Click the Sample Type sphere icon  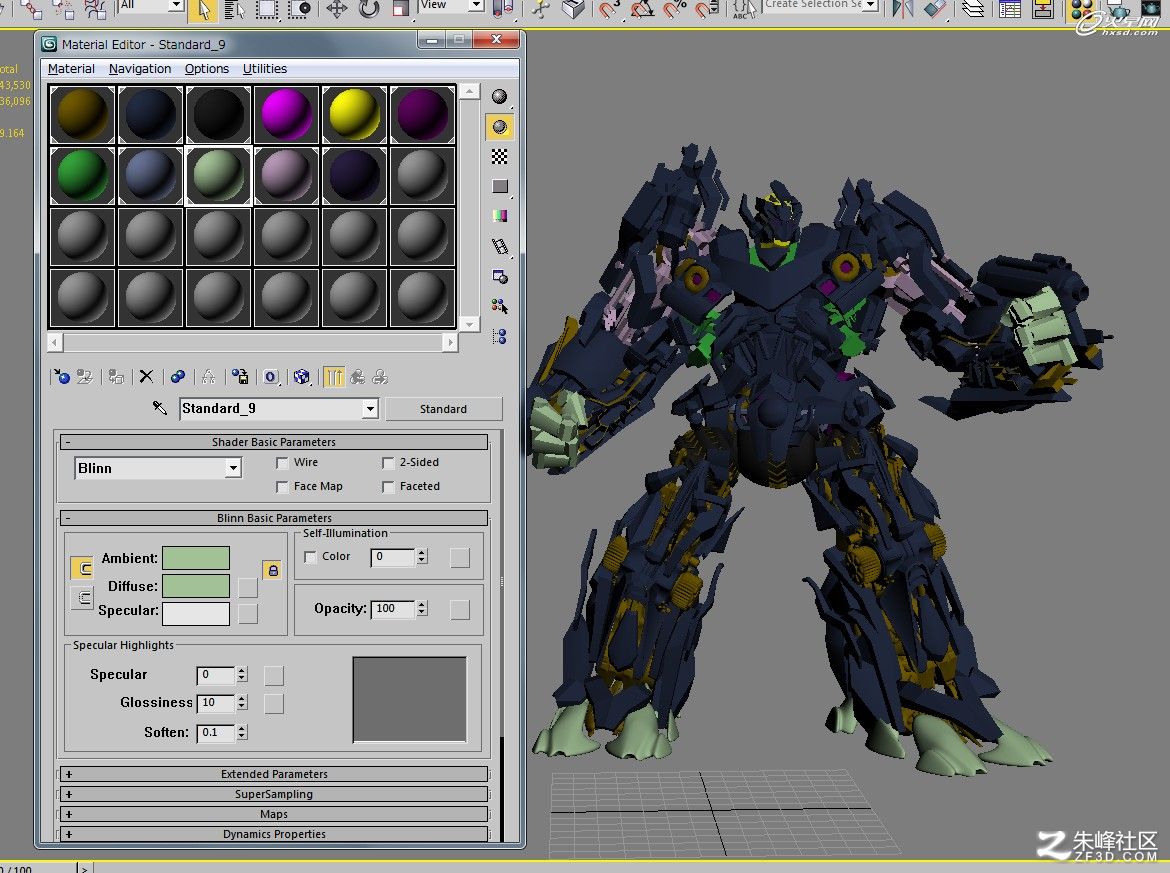click(x=500, y=96)
